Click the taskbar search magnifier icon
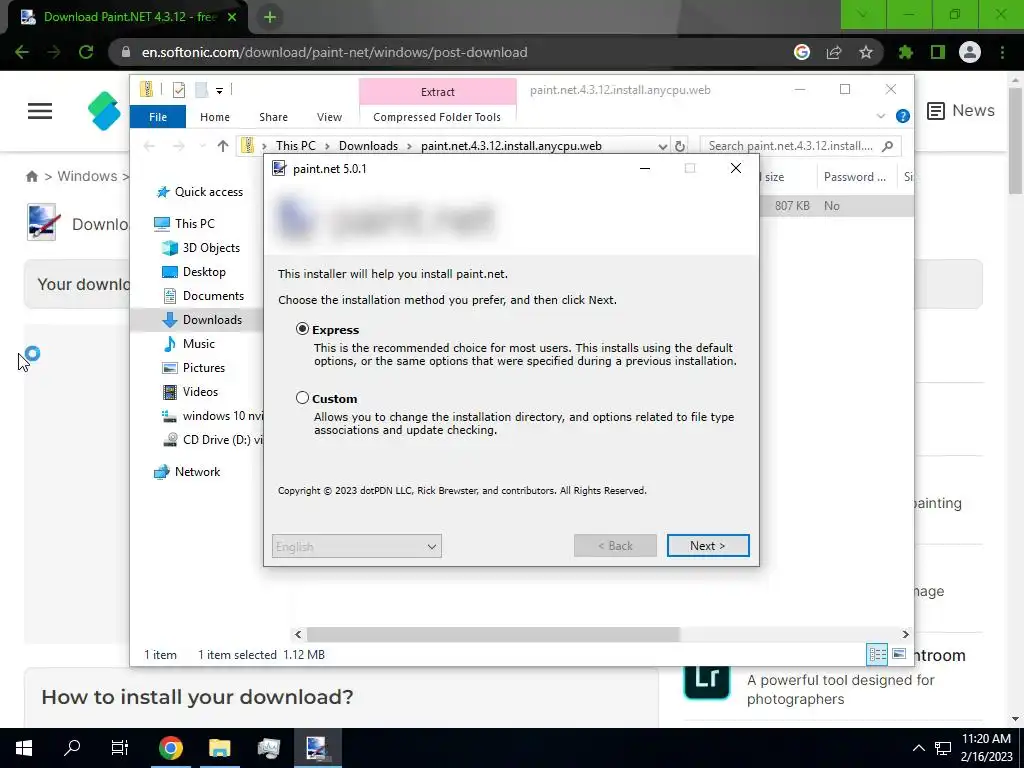 tap(72, 748)
